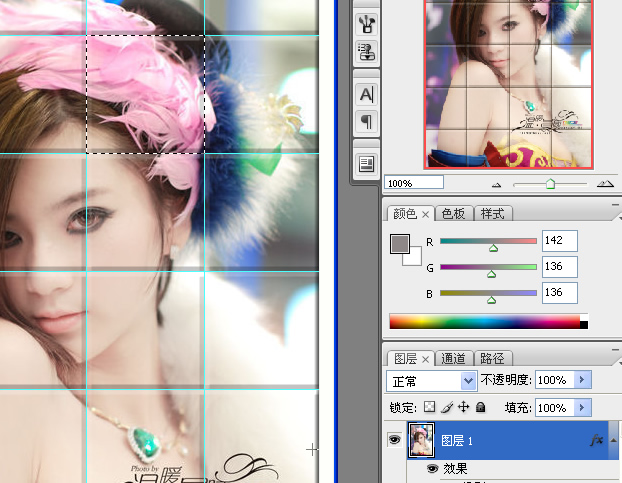Screen dimensions: 622x483
Task: Select the 图层 1 layer name
Action: pyautogui.click(x=457, y=441)
